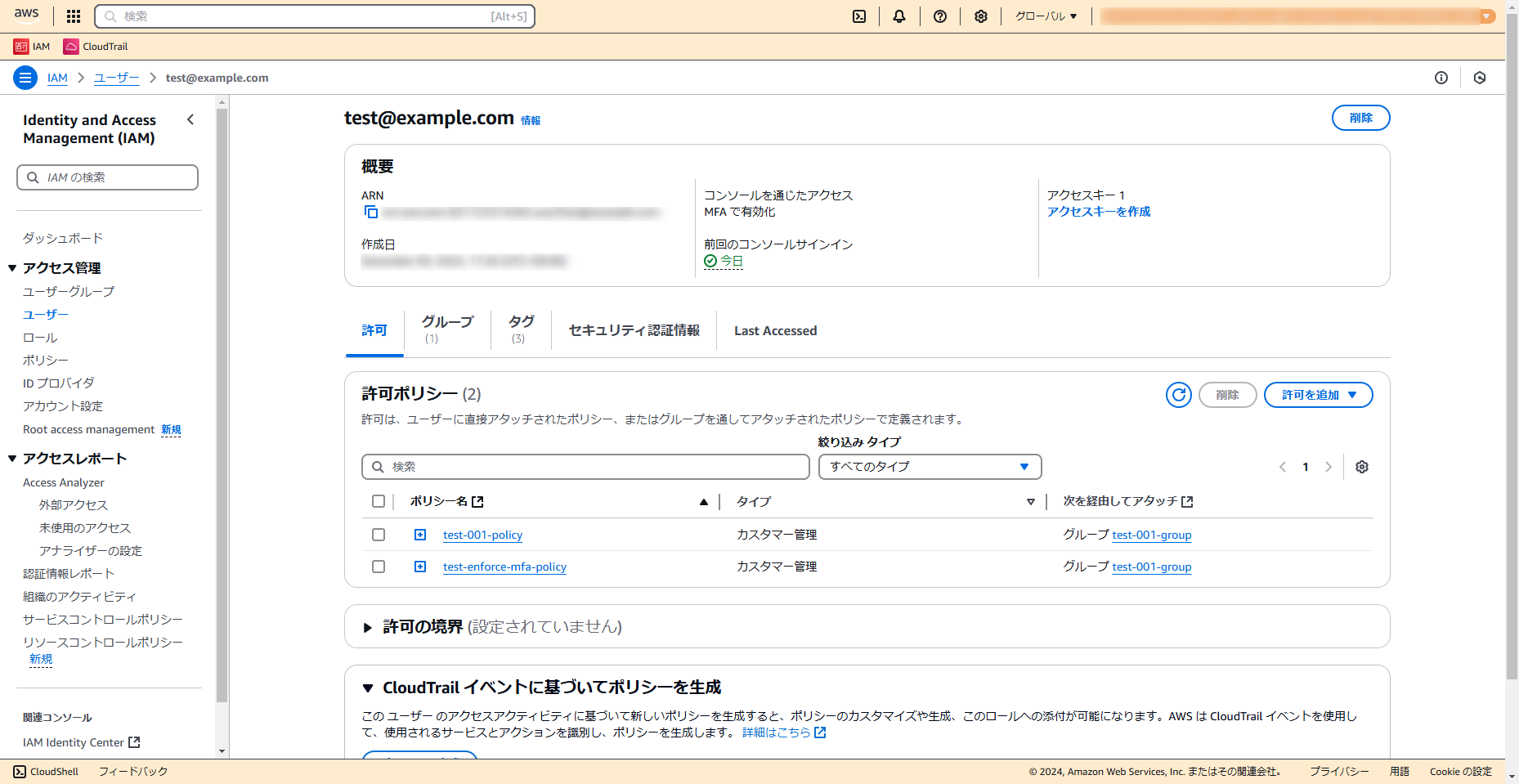Open the add permissions dropdown button
This screenshot has width=1519, height=784.
(1319, 395)
